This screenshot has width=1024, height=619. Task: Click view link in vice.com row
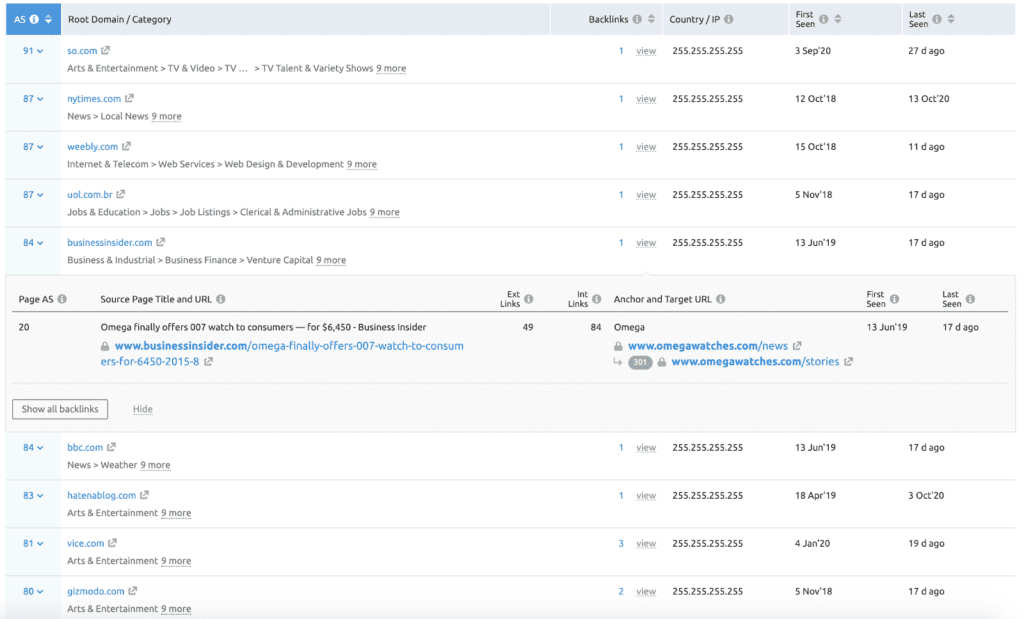tap(646, 543)
